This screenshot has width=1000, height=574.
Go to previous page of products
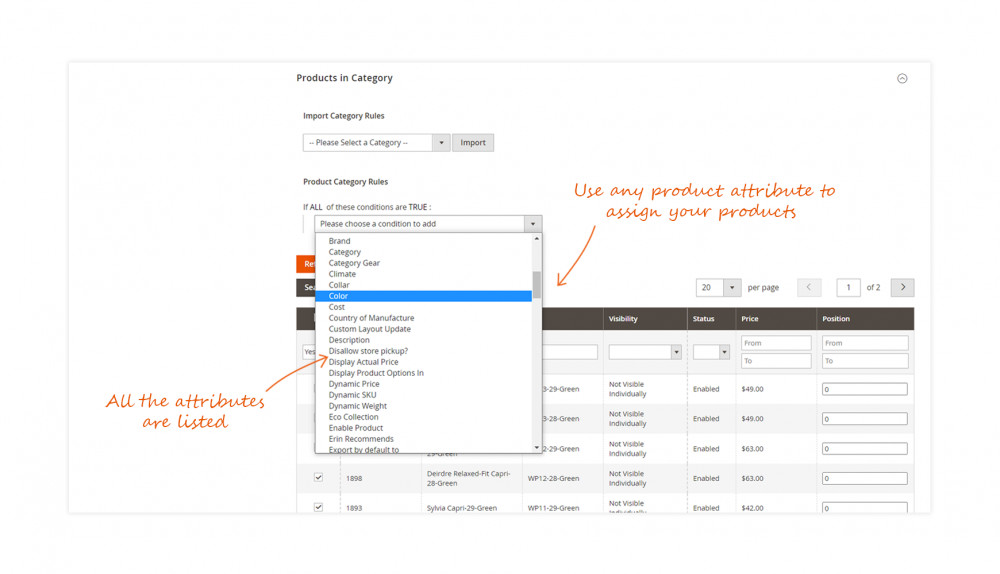809,287
